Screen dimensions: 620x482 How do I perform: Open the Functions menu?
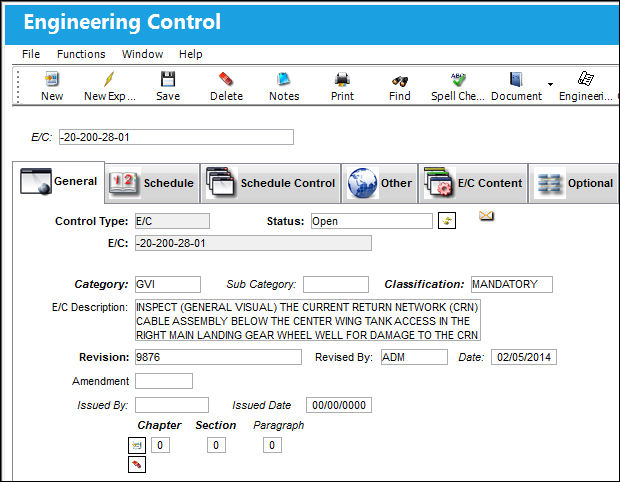[x=81, y=54]
